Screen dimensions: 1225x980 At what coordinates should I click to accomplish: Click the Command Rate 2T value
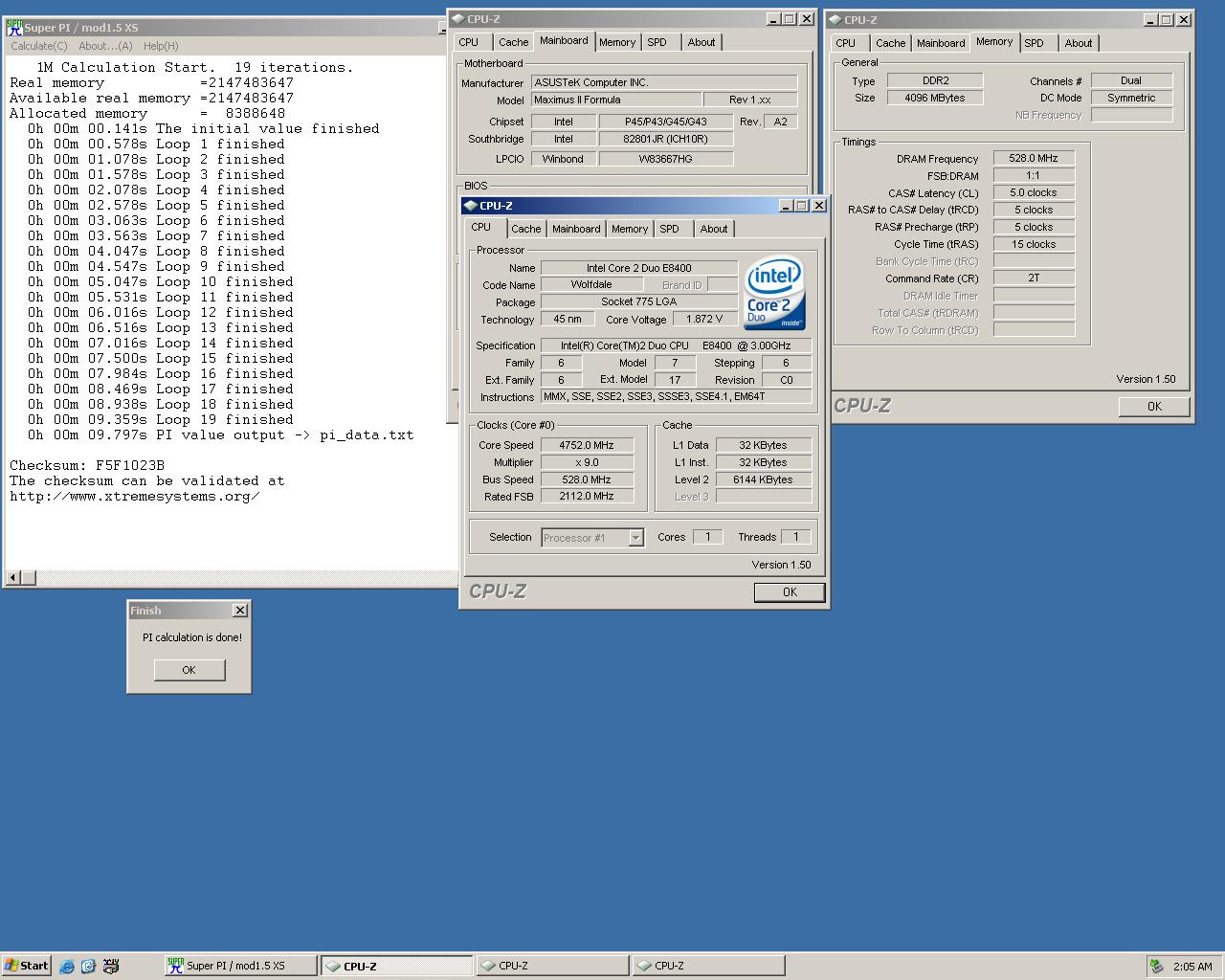(x=1034, y=278)
